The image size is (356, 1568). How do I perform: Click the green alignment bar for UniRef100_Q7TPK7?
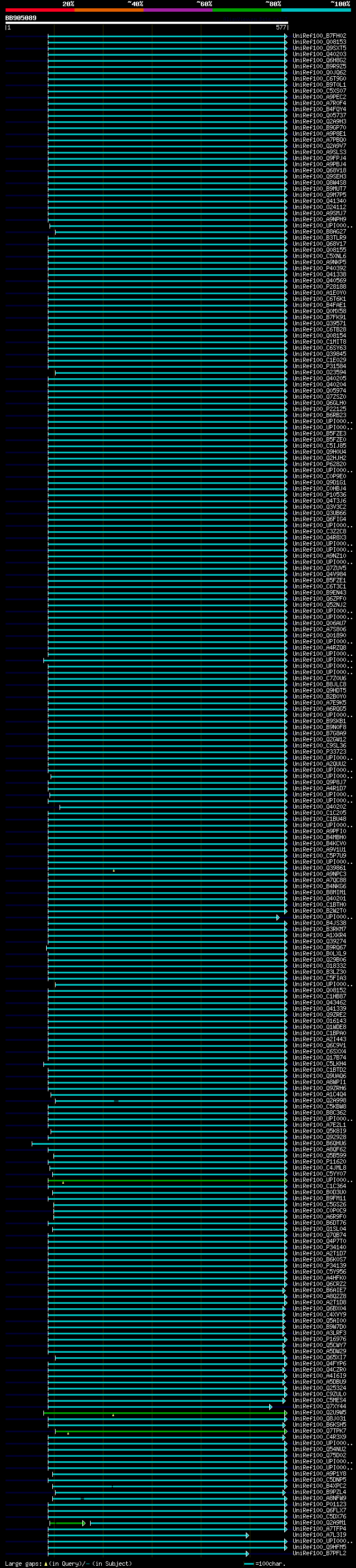click(171, 1431)
